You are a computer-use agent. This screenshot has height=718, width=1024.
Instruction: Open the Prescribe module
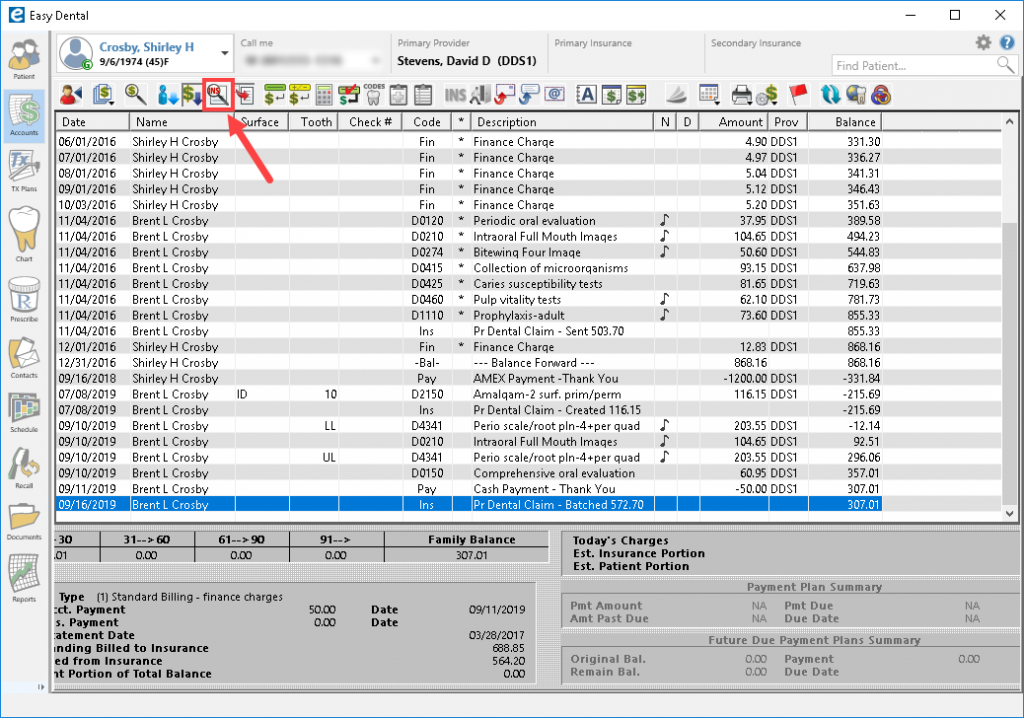pos(24,299)
